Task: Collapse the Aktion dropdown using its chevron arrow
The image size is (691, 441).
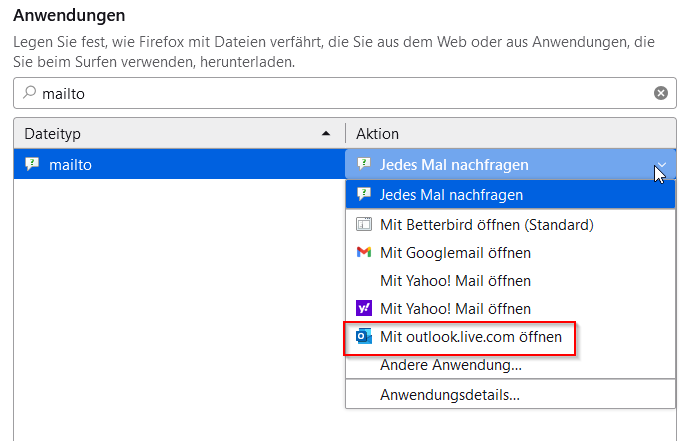Action: 661,165
